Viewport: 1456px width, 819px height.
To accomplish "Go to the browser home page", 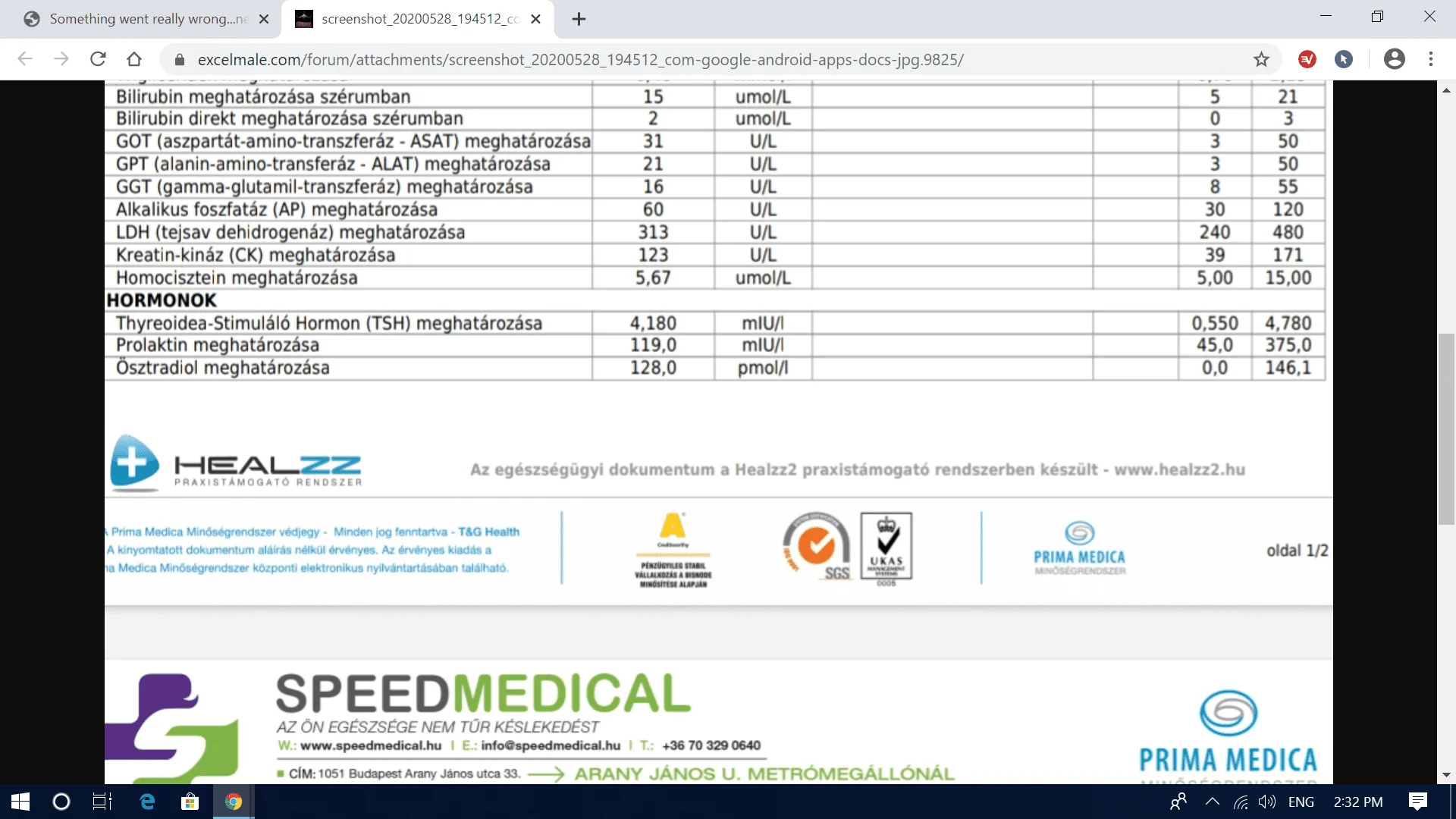I will pyautogui.click(x=134, y=59).
